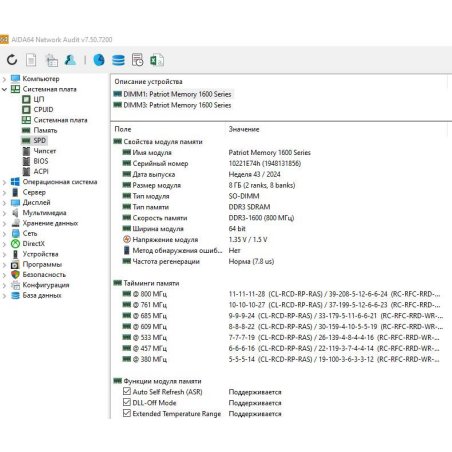This screenshot has width=452, height=452.
Task: Toggle the Auto Self Refresh (ASR) checkbox
Action: (x=127, y=391)
